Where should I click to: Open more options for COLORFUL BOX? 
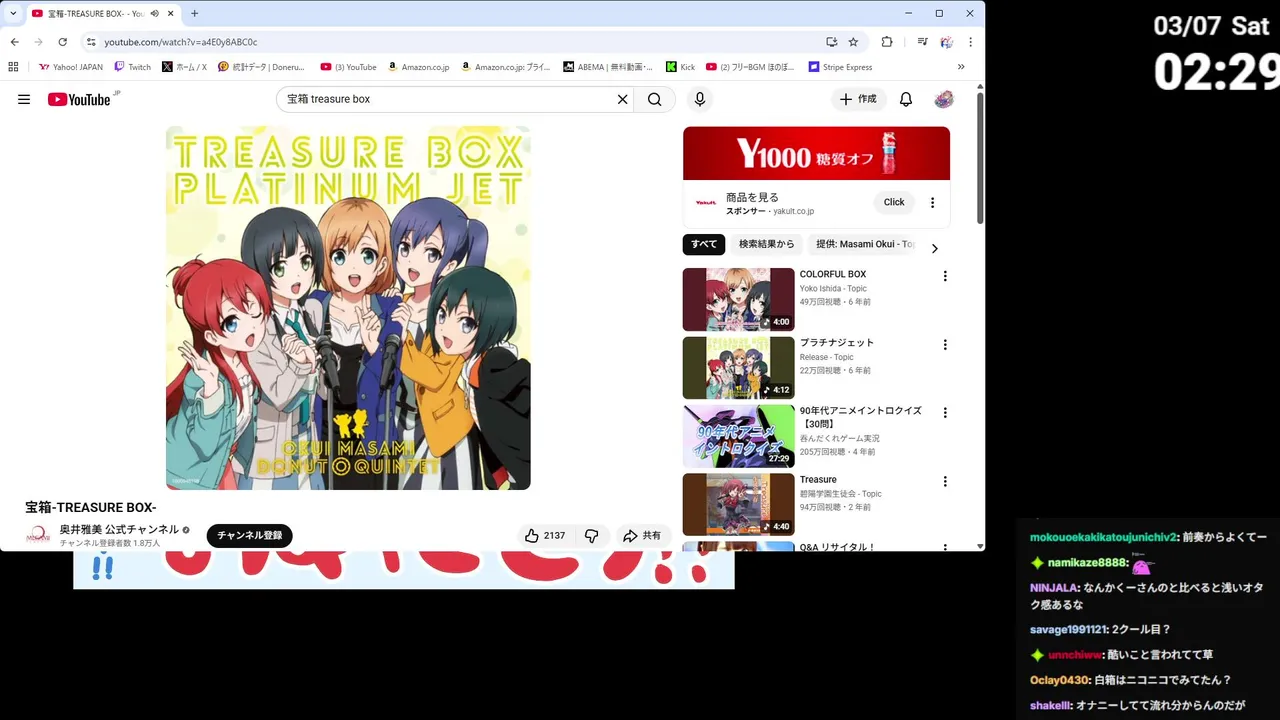(x=945, y=276)
